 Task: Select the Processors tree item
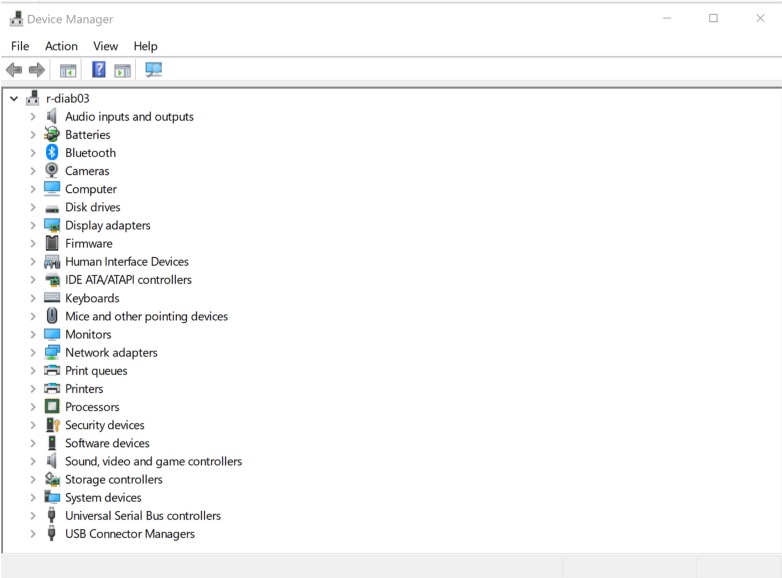point(92,407)
